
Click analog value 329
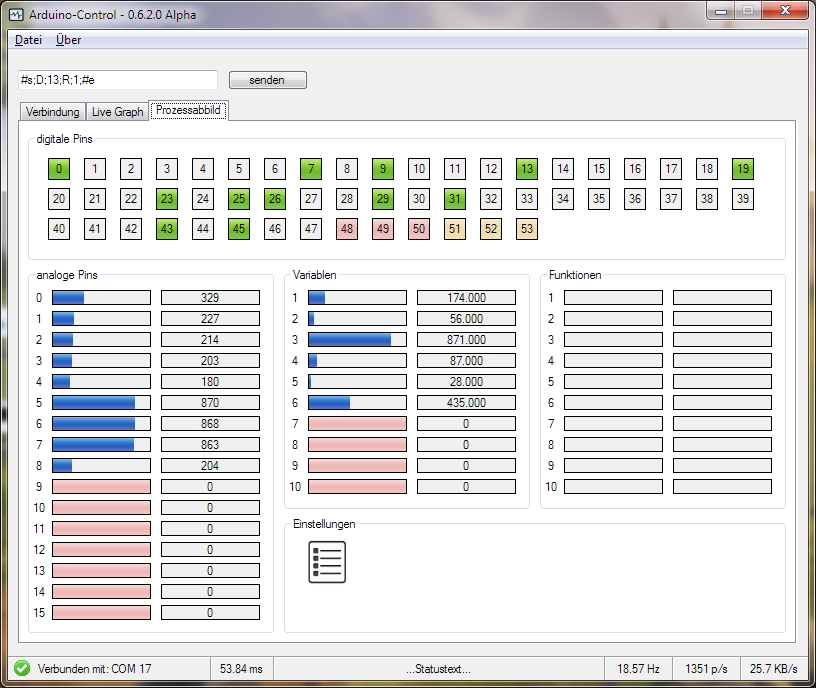(x=210, y=298)
